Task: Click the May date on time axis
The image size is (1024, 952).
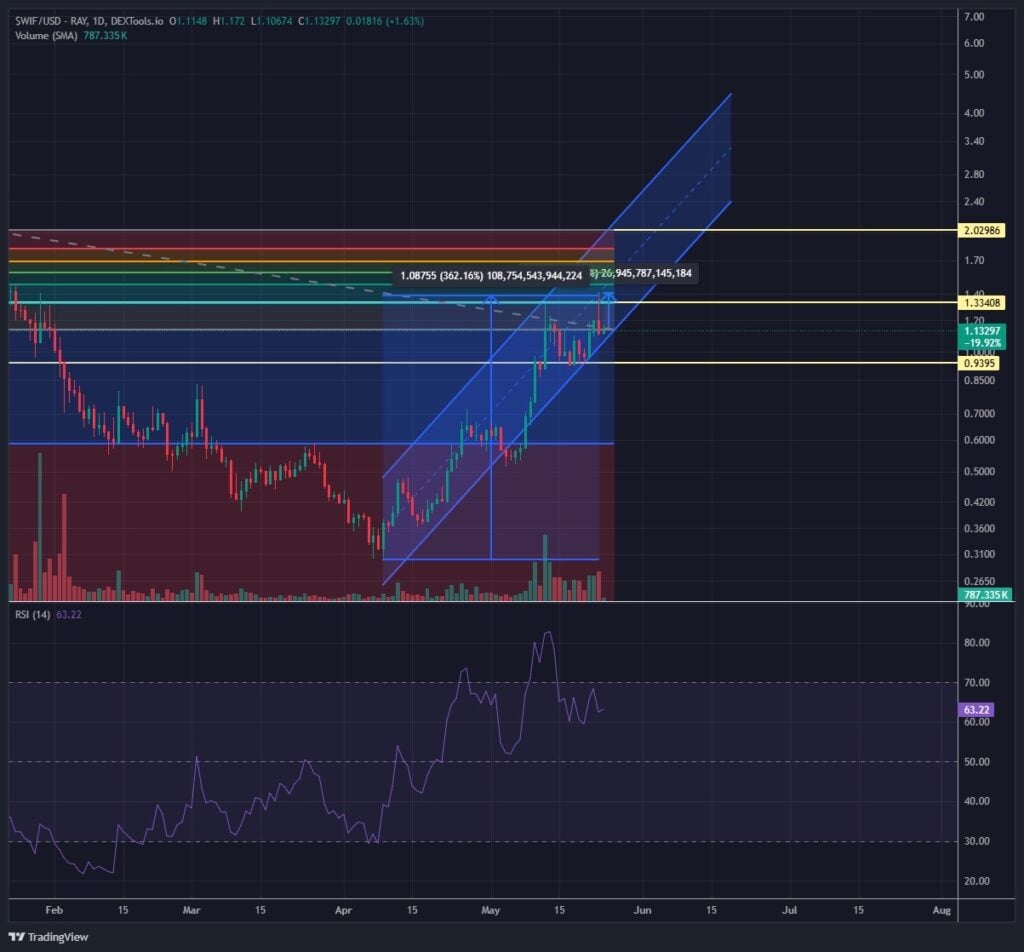Action: pyautogui.click(x=490, y=910)
